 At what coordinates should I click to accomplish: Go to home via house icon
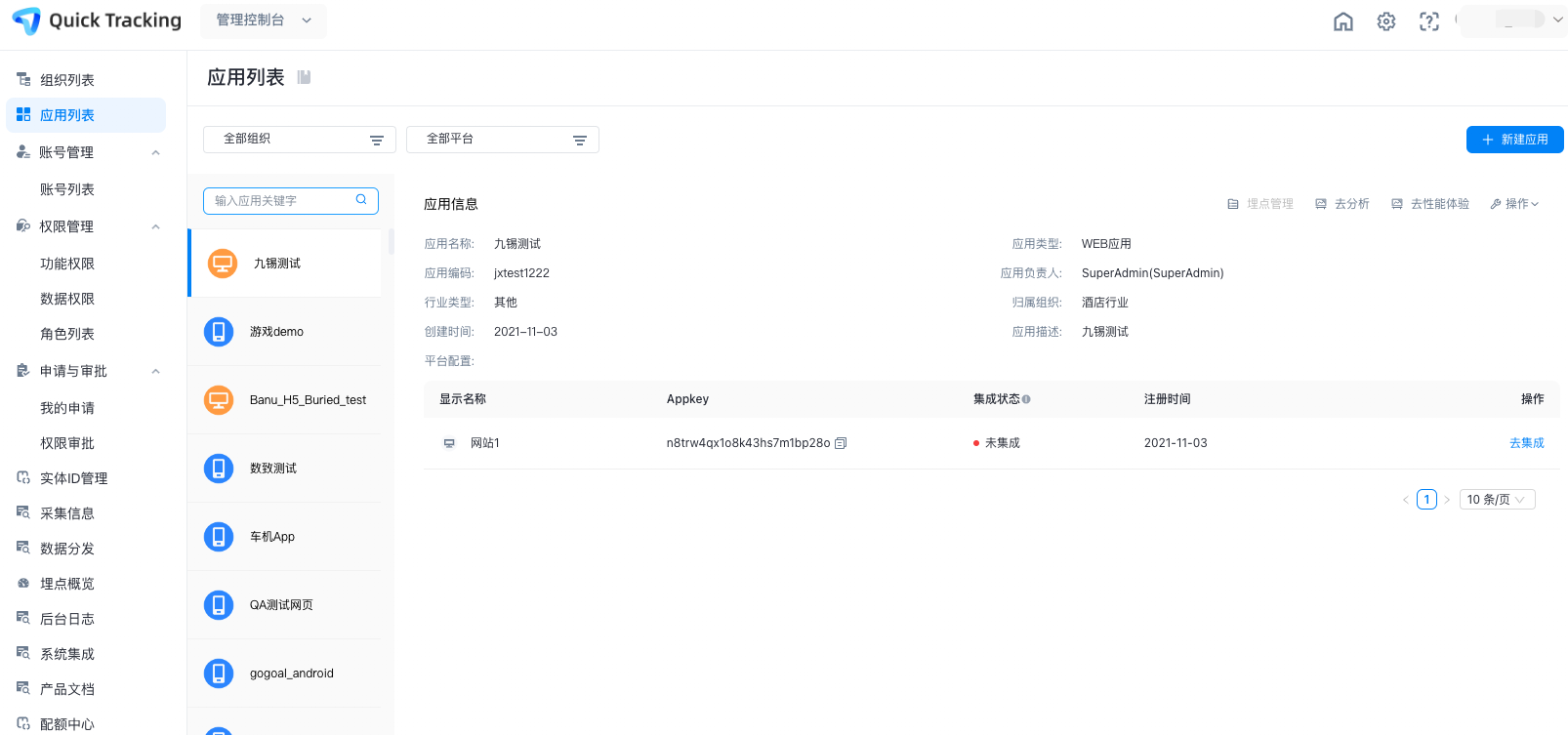(1343, 21)
